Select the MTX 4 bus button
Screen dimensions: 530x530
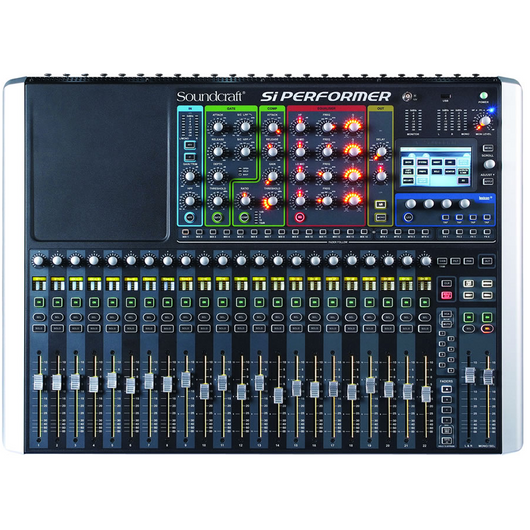coord(426,232)
